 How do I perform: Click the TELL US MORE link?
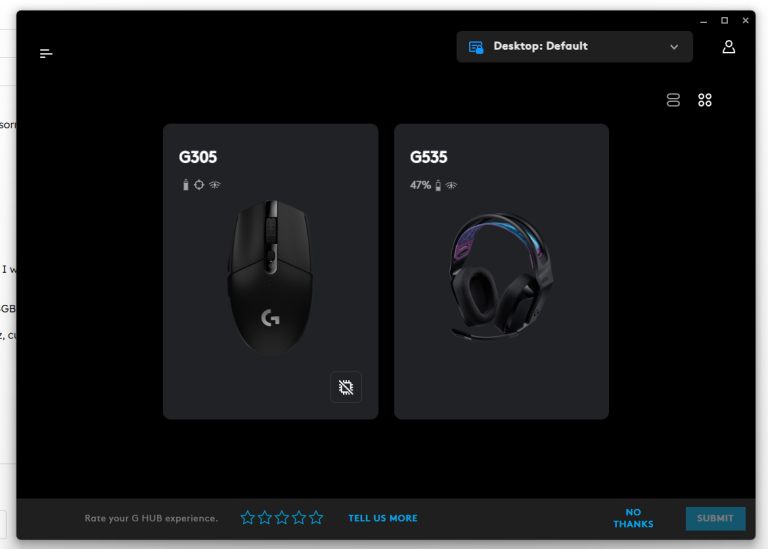click(x=383, y=518)
